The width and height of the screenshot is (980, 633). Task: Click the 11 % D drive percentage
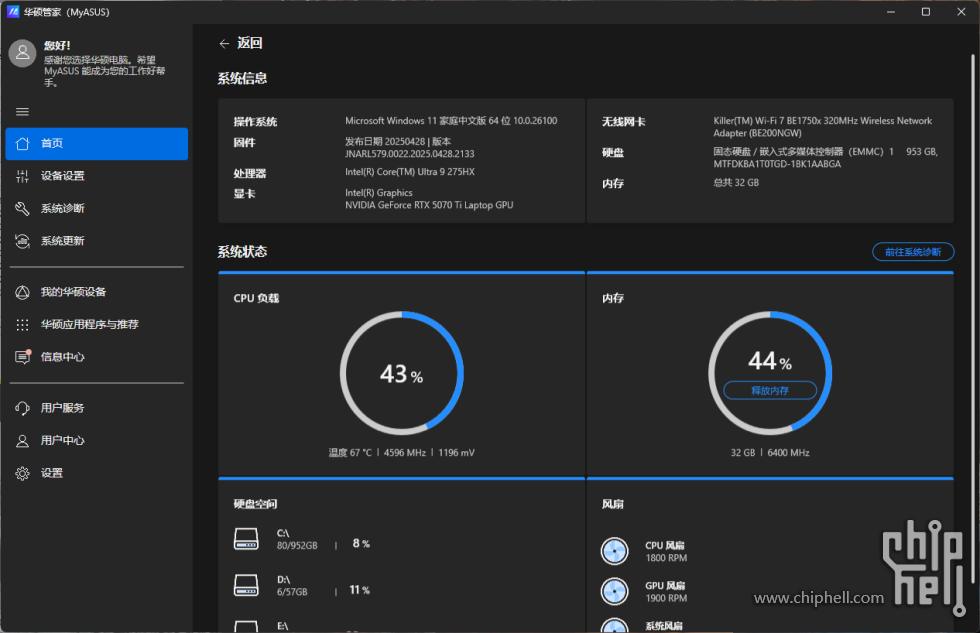(x=359, y=591)
